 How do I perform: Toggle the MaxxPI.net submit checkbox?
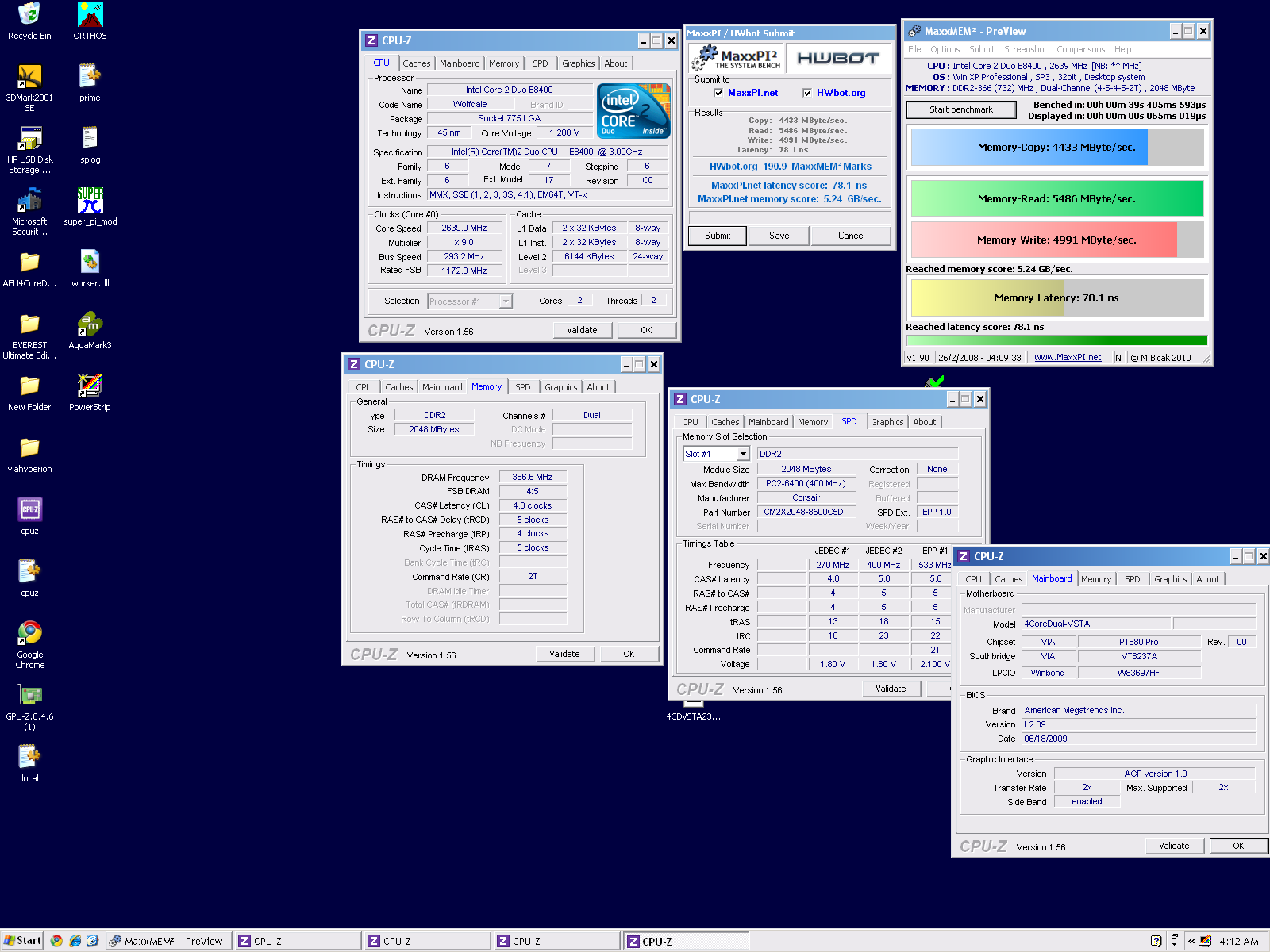[x=718, y=93]
